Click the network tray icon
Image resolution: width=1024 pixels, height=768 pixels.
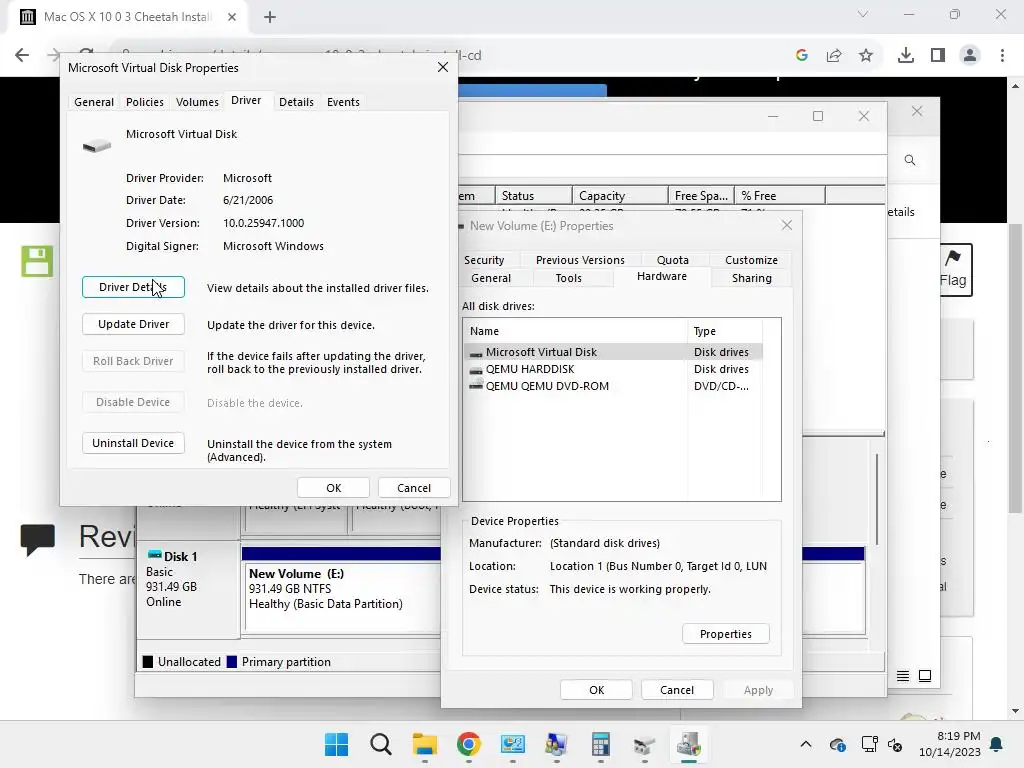[869, 744]
